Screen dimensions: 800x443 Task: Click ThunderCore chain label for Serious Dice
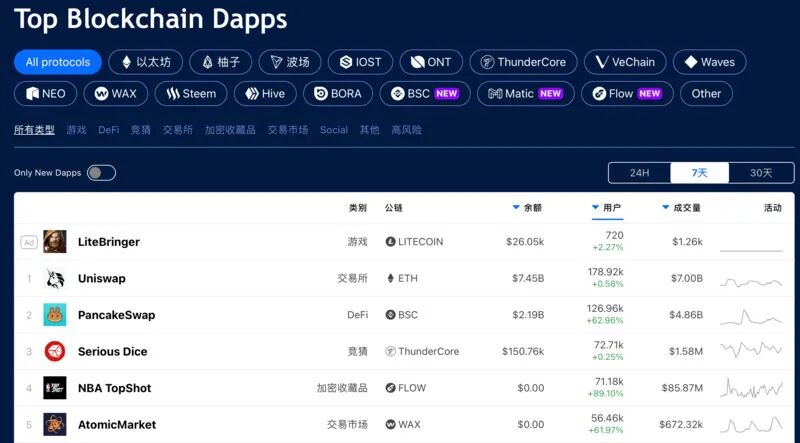click(x=422, y=352)
